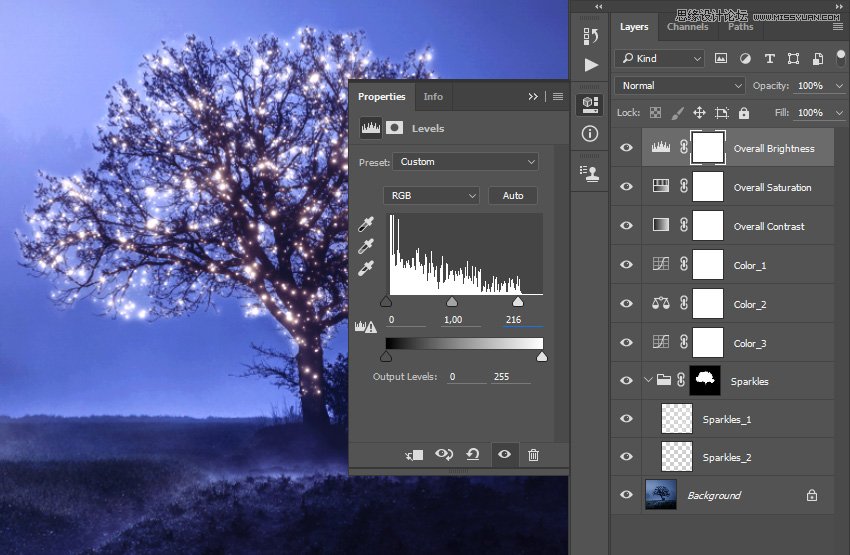Screen dimensions: 850x555
Task: Click the reset adjustment defaults icon
Action: point(472,455)
